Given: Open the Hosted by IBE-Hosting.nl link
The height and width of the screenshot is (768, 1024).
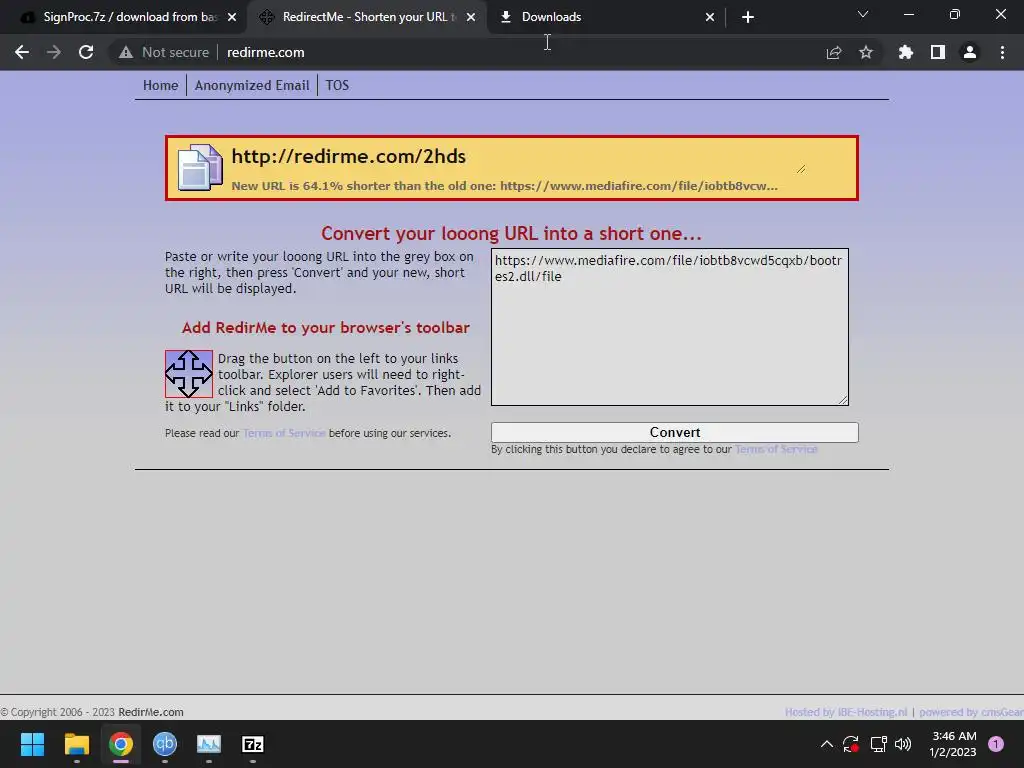Looking at the screenshot, I should [x=846, y=712].
